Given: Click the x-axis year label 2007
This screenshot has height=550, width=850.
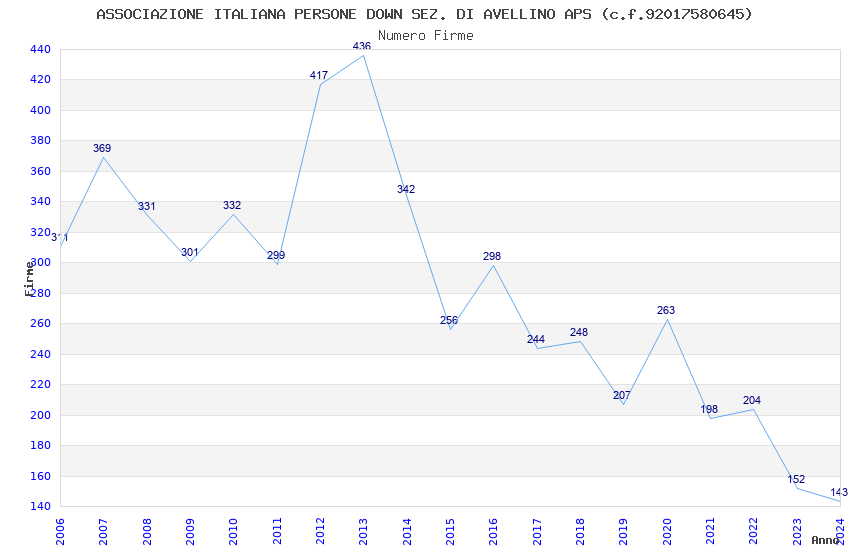Looking at the screenshot, I should 103,531.
